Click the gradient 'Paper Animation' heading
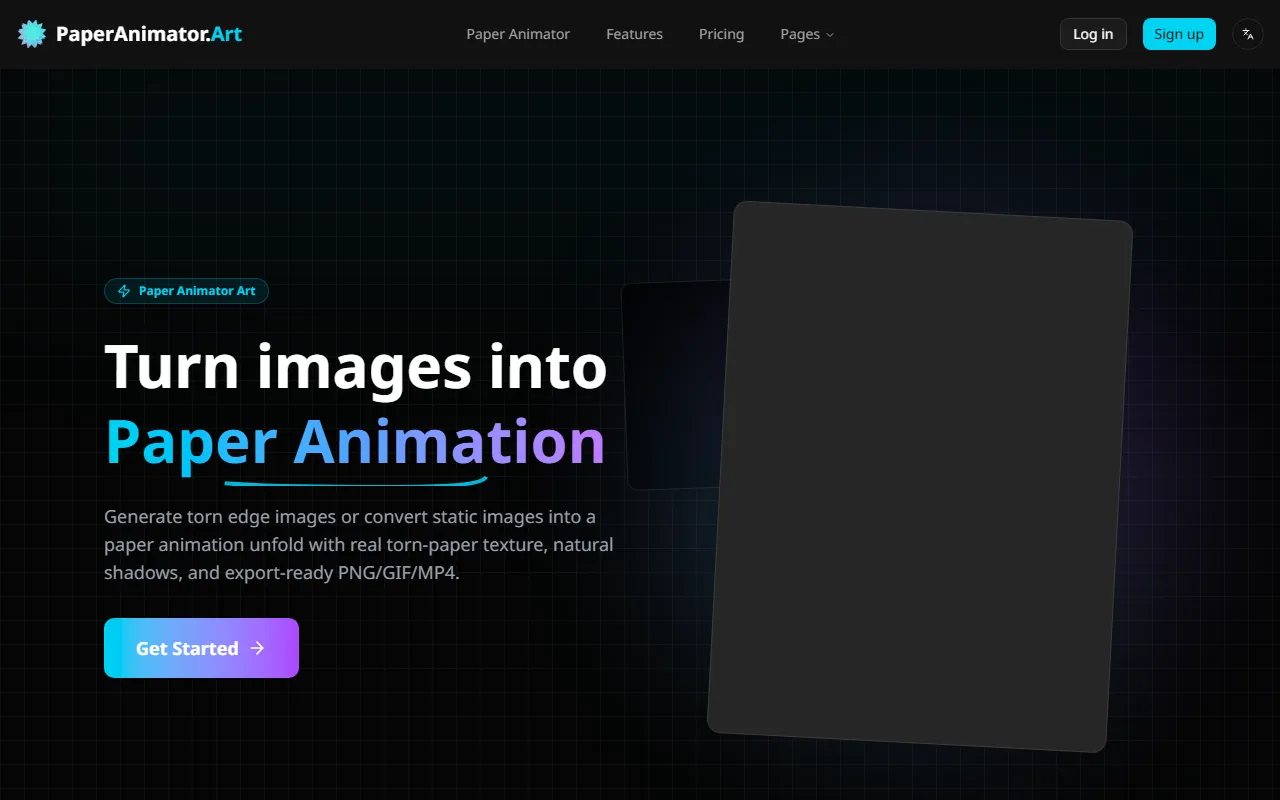Viewport: 1280px width, 800px height. (x=355, y=441)
